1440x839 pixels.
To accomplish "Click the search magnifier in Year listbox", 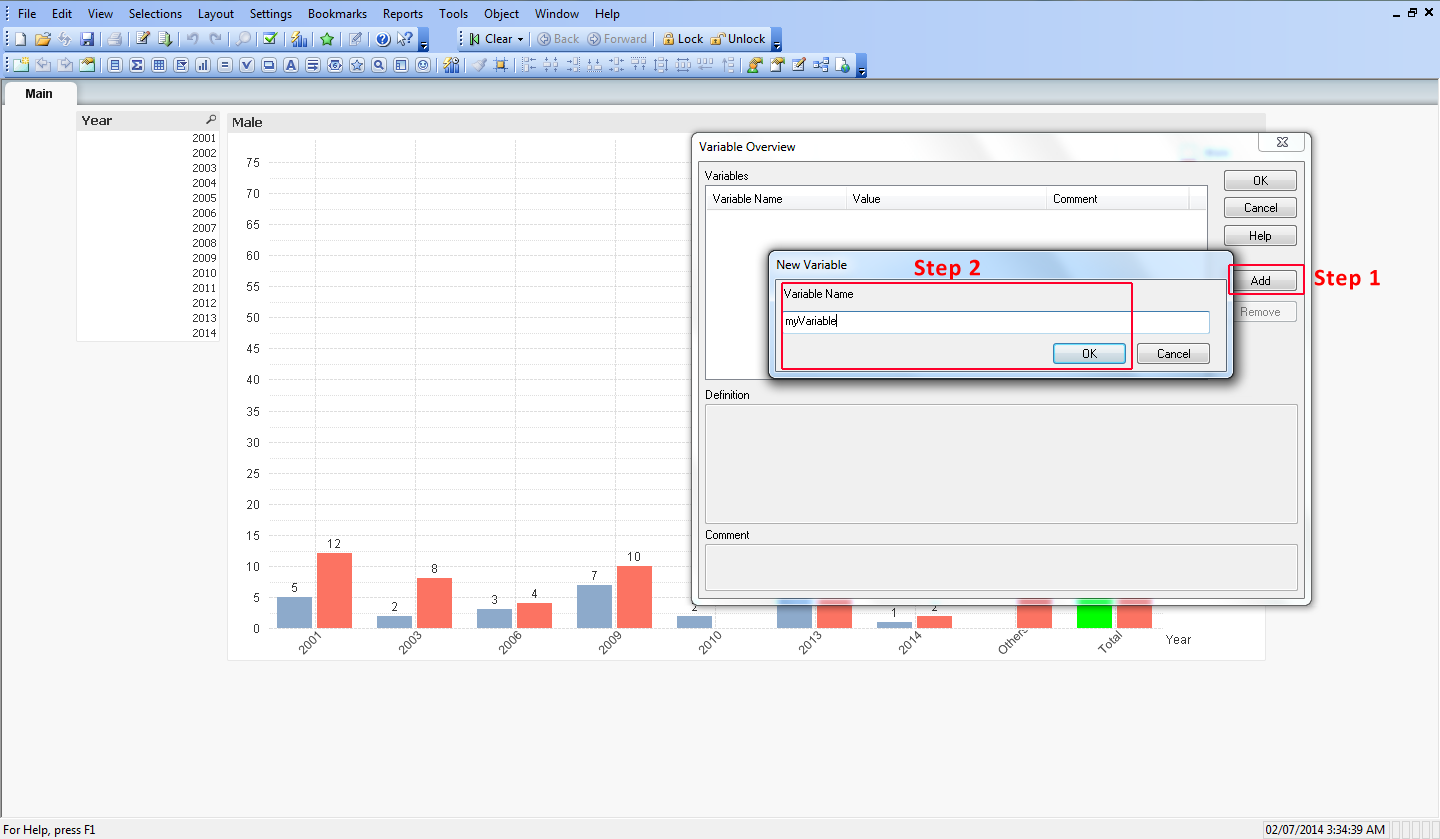I will pos(211,120).
